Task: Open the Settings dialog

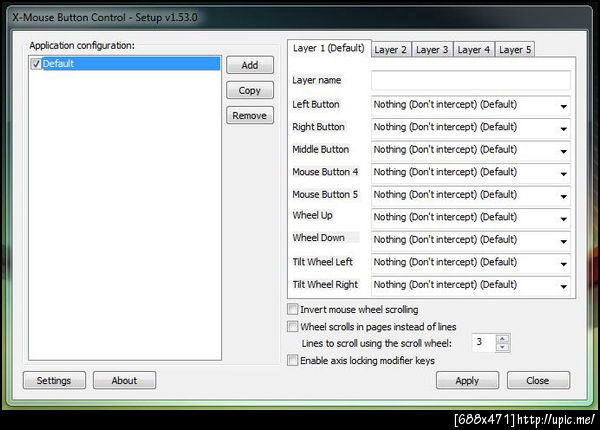Action: (54, 380)
